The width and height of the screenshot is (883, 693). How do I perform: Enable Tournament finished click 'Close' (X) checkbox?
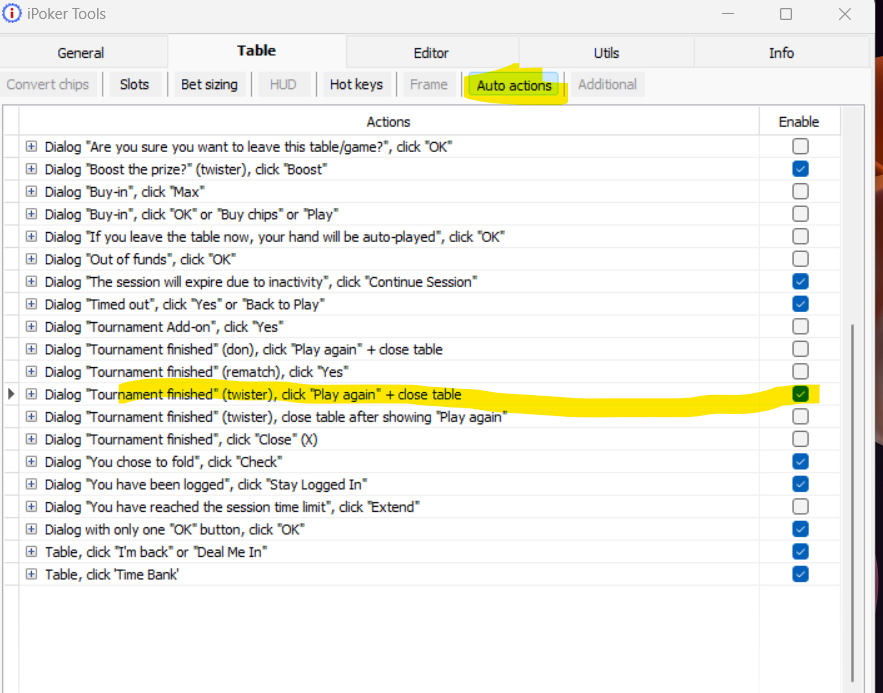coord(800,439)
